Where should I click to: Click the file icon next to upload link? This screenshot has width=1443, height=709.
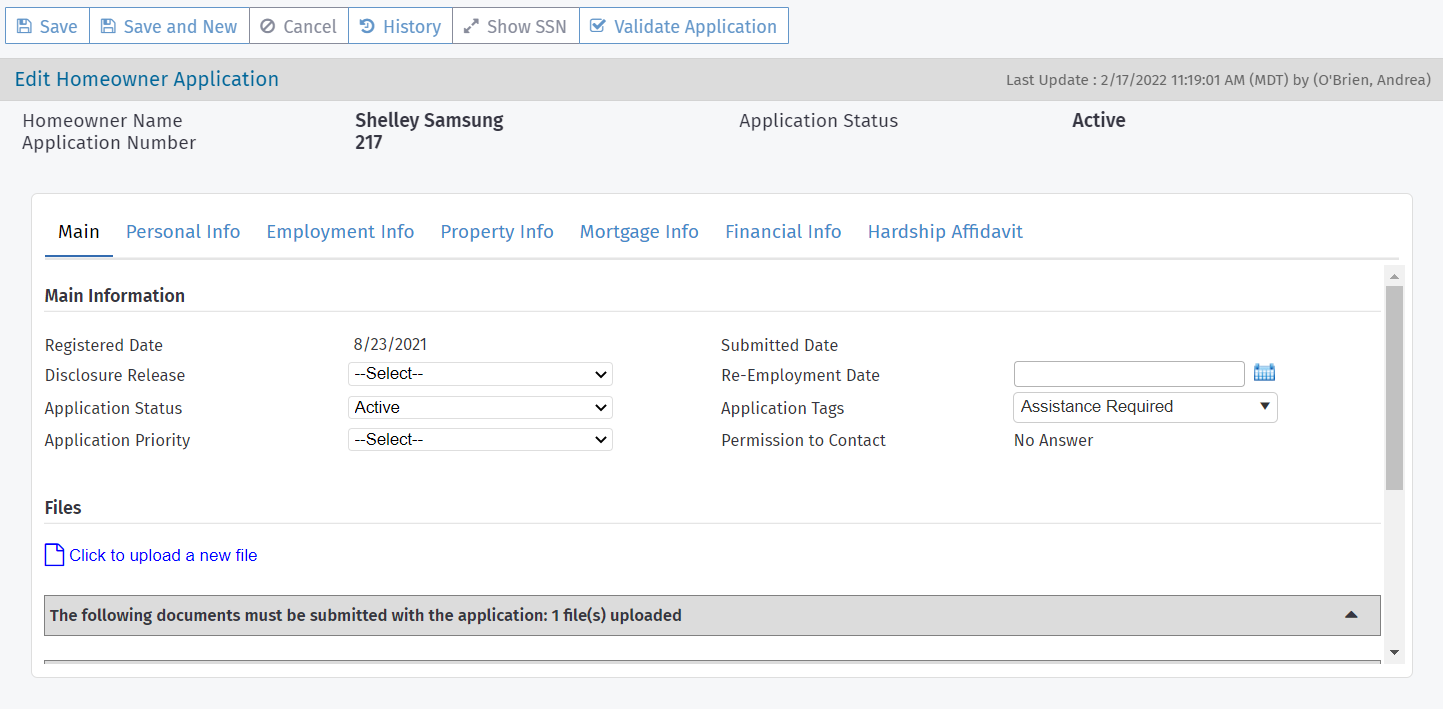coord(54,555)
